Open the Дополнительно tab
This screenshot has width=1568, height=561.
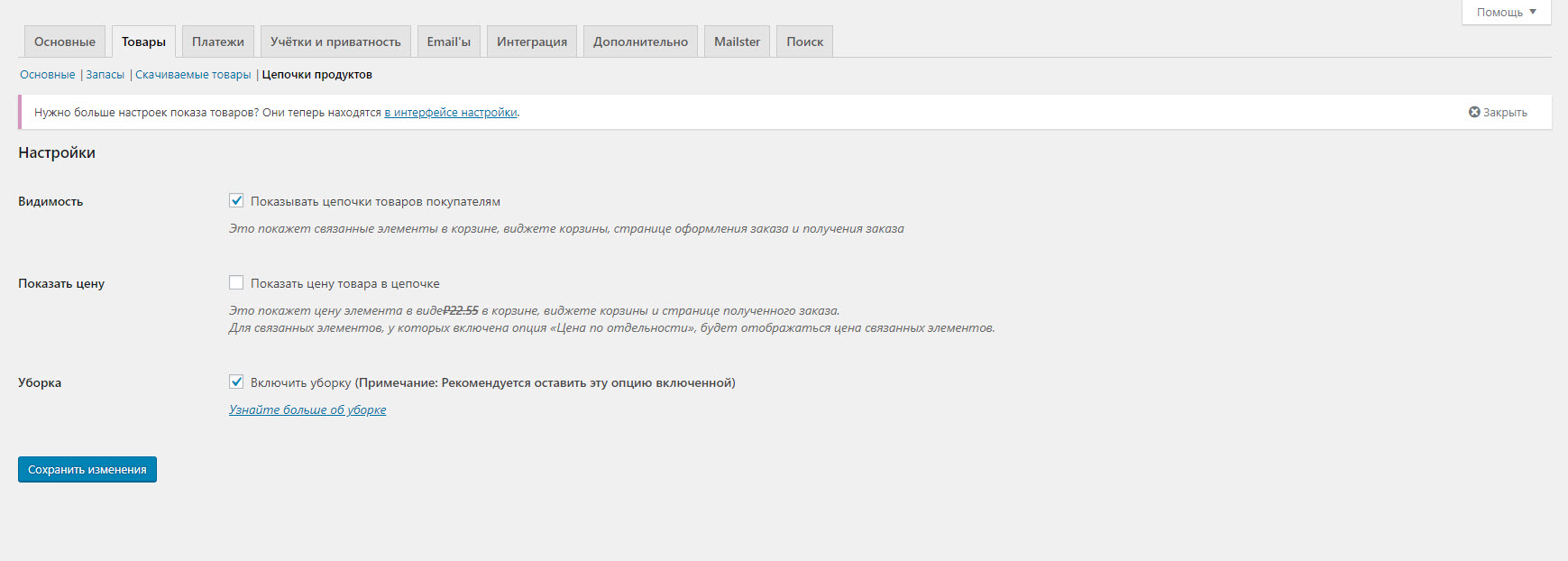(640, 42)
